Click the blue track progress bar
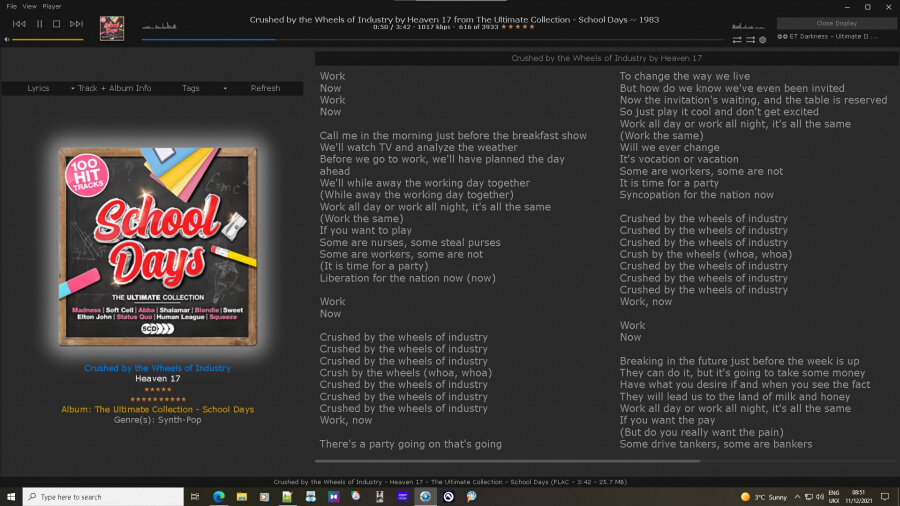Screen dimensions: 900x506 432,40
